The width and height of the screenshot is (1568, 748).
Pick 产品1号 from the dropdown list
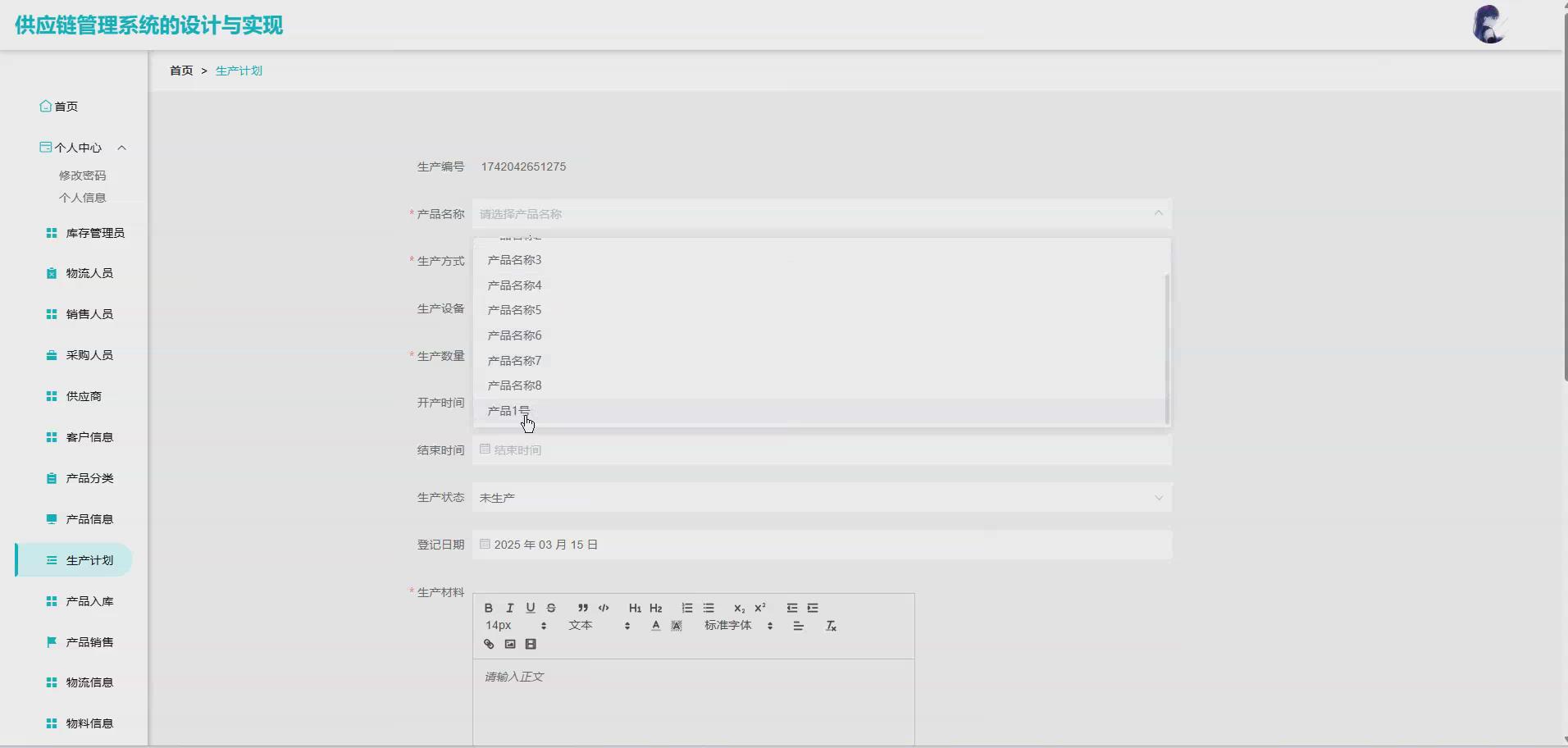point(820,411)
